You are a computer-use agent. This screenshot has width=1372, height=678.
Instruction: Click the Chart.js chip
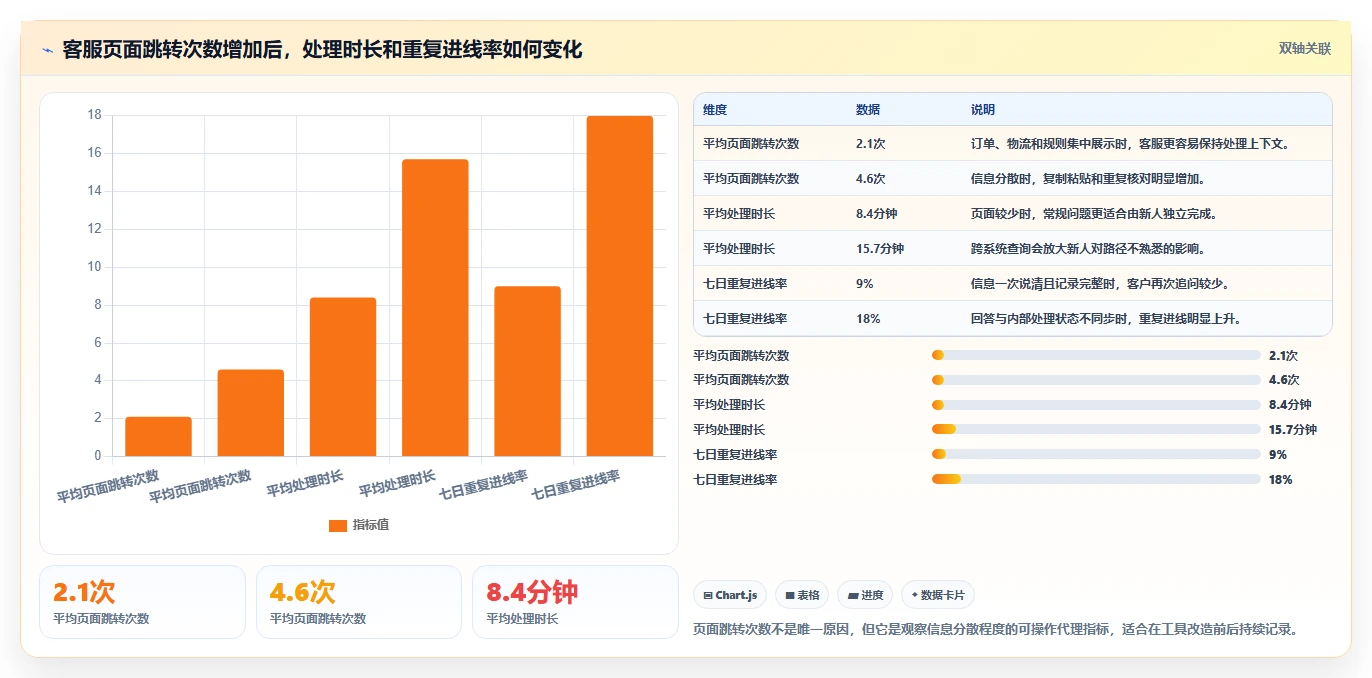[730, 595]
